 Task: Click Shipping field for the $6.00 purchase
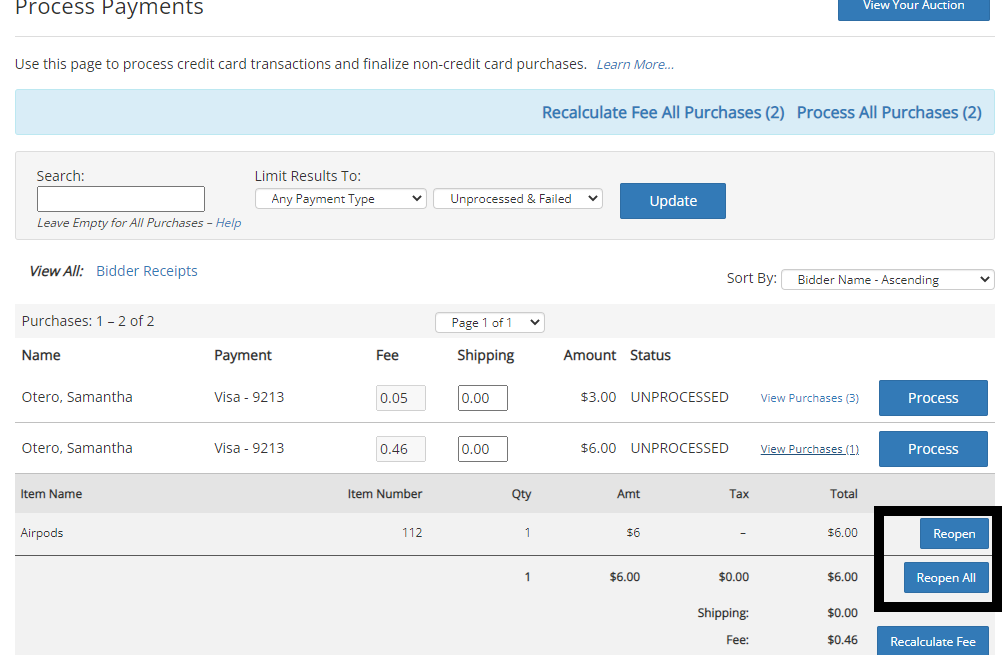(482, 449)
